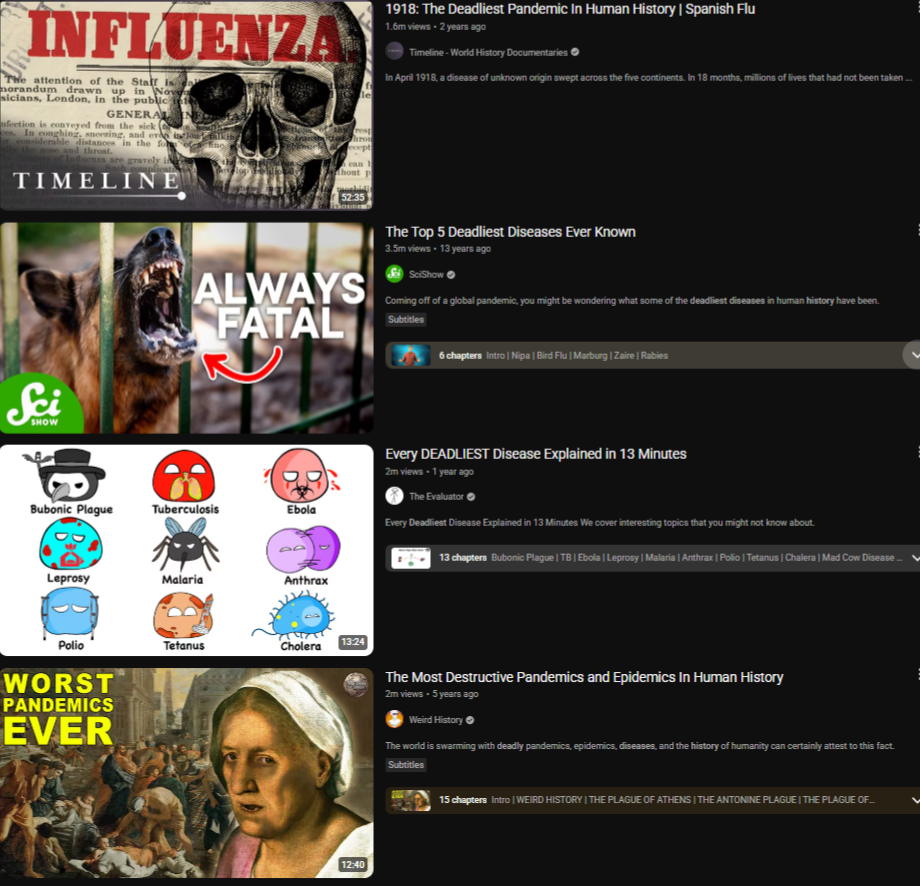Viewport: 920px width, 886px height.
Task: Expand the 15 chapters list chevron
Action: point(914,800)
